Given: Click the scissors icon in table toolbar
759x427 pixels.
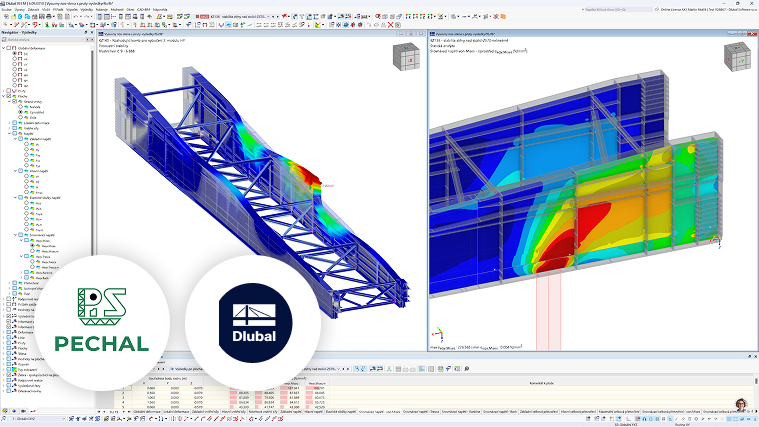Looking at the screenshot, I should (389, 369).
